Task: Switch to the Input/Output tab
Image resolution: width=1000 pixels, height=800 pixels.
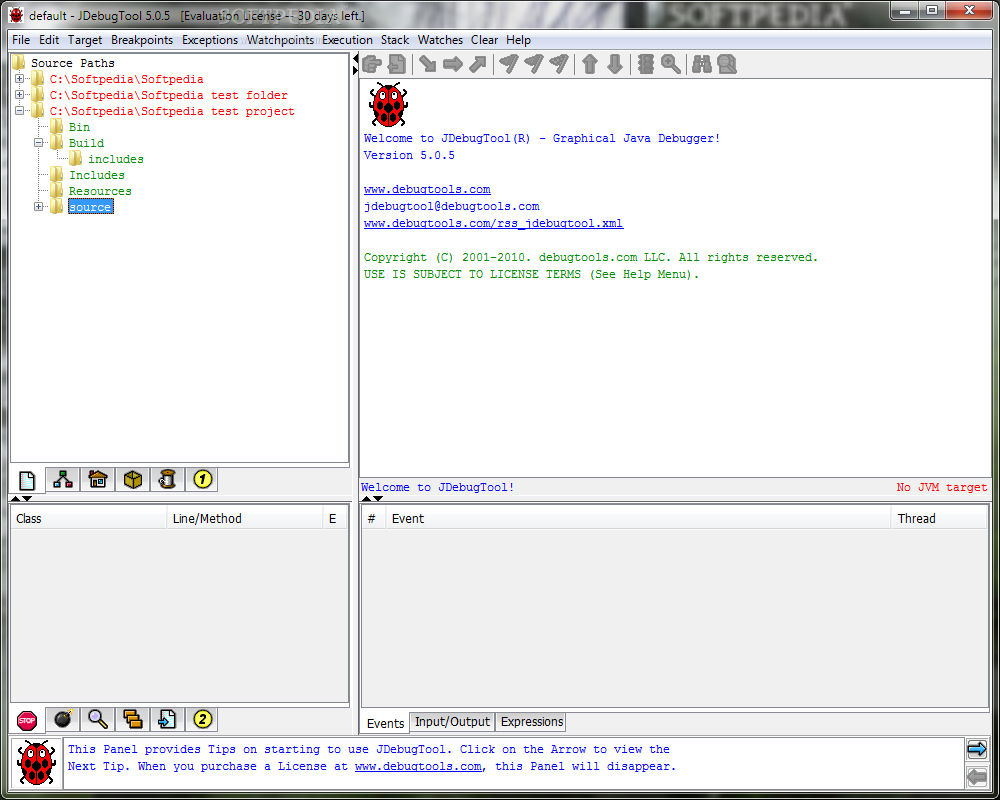Action: [x=452, y=722]
